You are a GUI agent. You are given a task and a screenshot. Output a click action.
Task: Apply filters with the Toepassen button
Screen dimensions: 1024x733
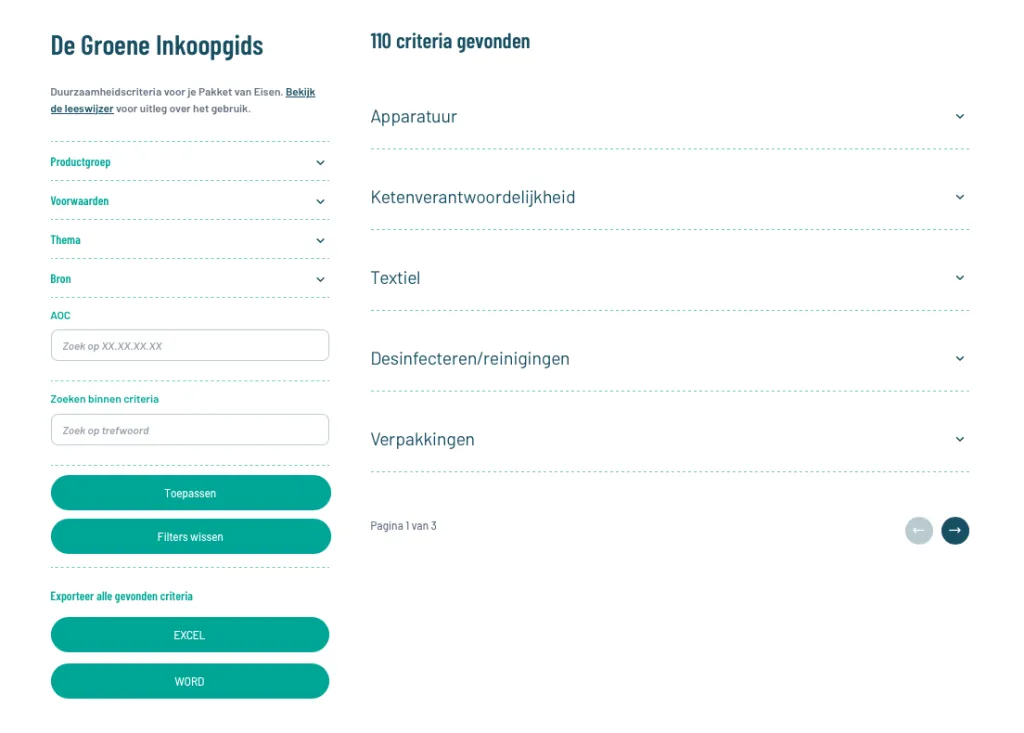pos(190,492)
